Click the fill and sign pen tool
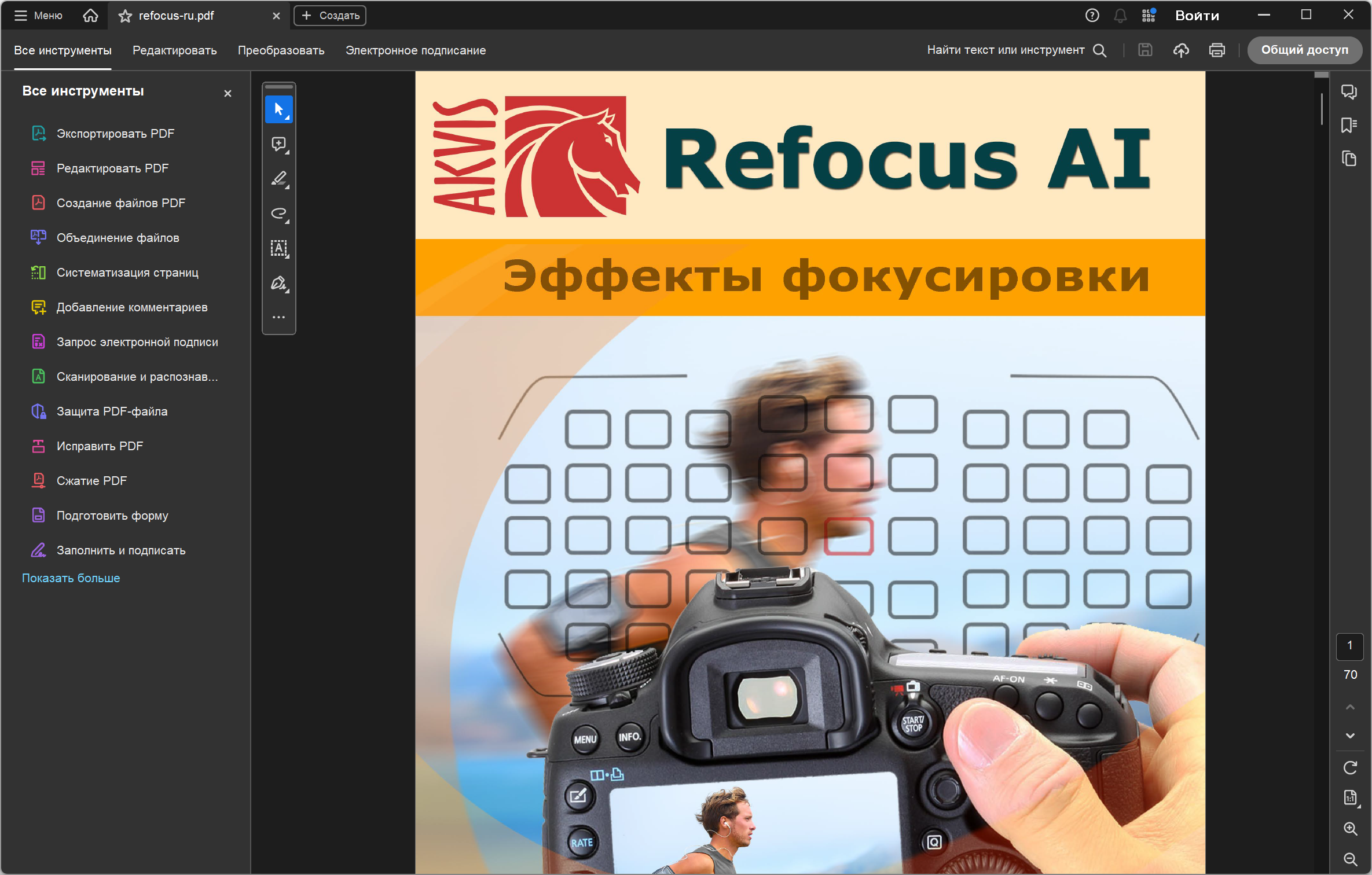The height and width of the screenshot is (875, 1372). point(278,283)
